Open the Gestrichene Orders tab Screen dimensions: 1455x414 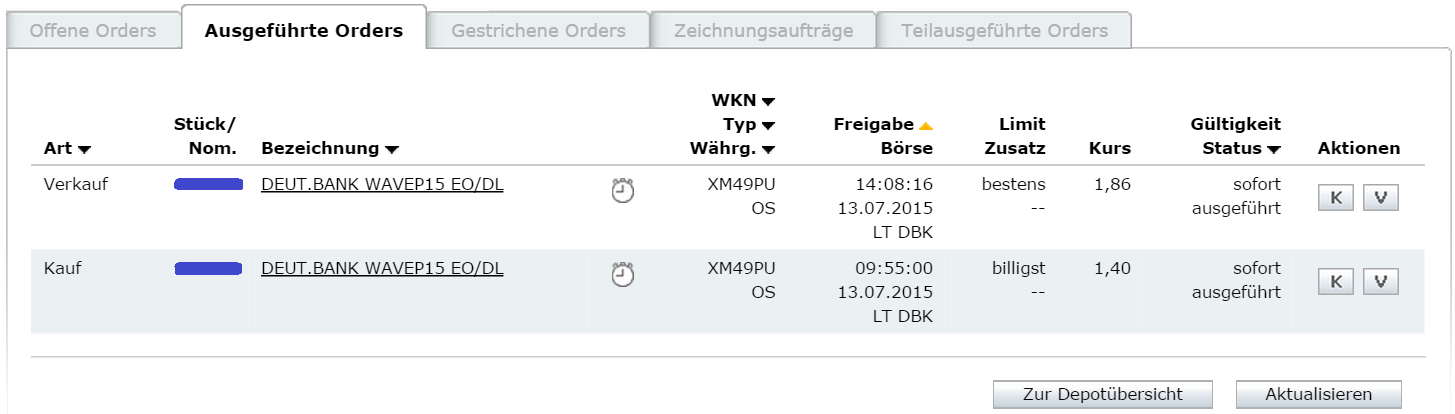click(538, 31)
